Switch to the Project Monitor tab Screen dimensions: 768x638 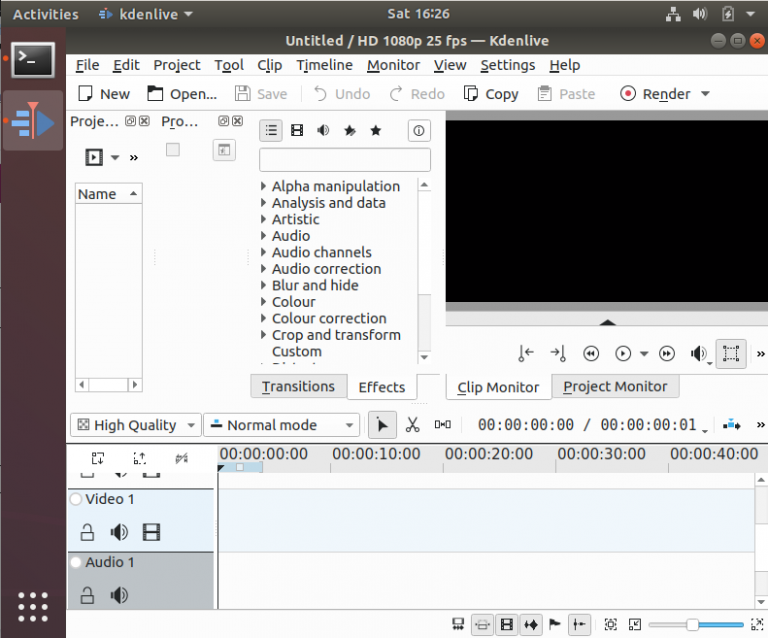(614, 386)
